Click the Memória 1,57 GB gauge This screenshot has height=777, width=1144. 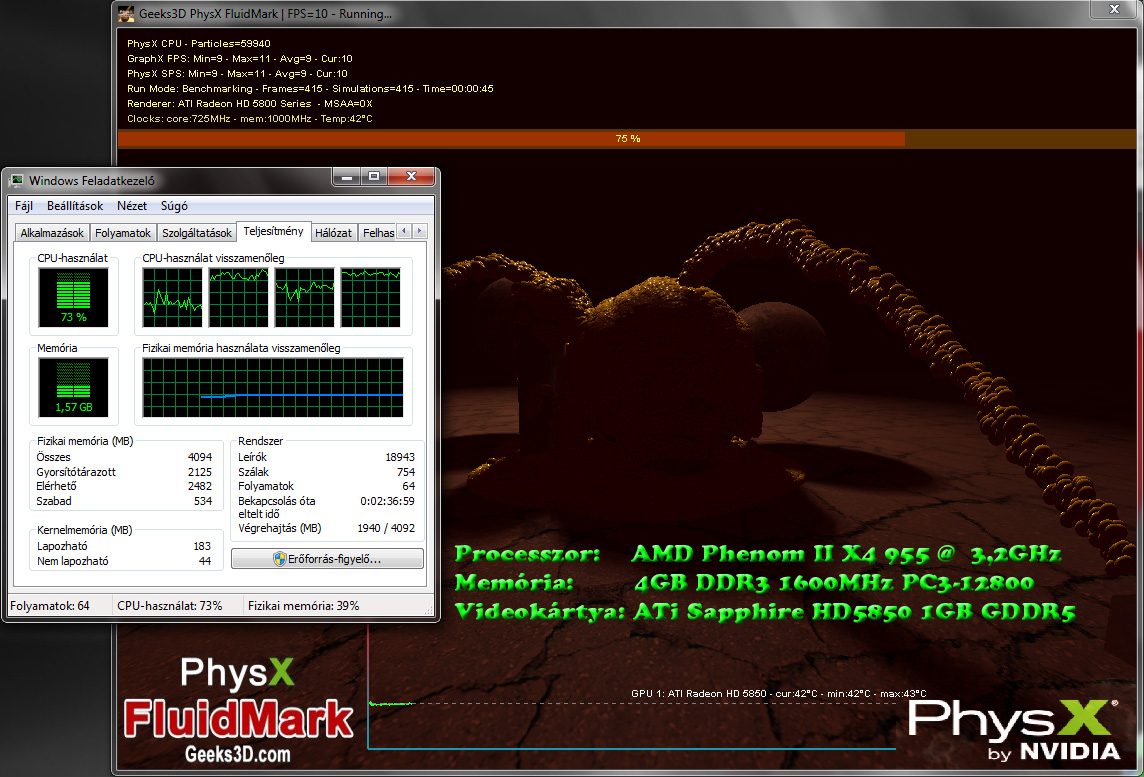(x=73, y=387)
